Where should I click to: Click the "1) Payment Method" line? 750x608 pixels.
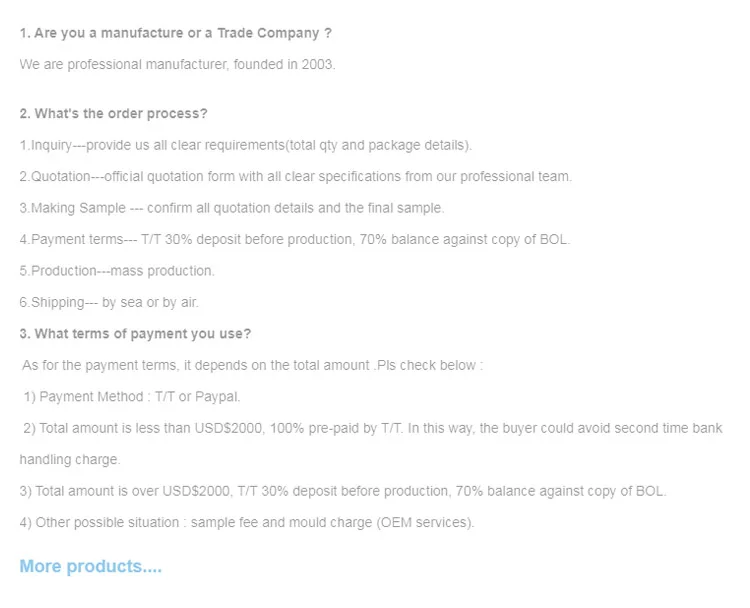pyautogui.click(x=132, y=397)
